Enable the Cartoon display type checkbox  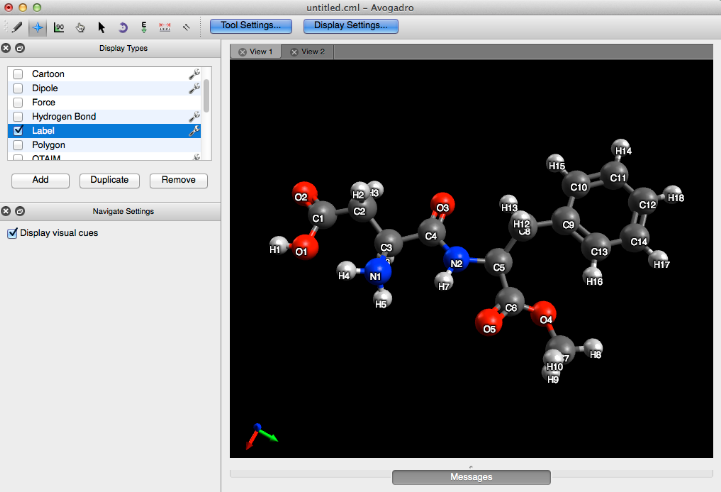coord(18,74)
